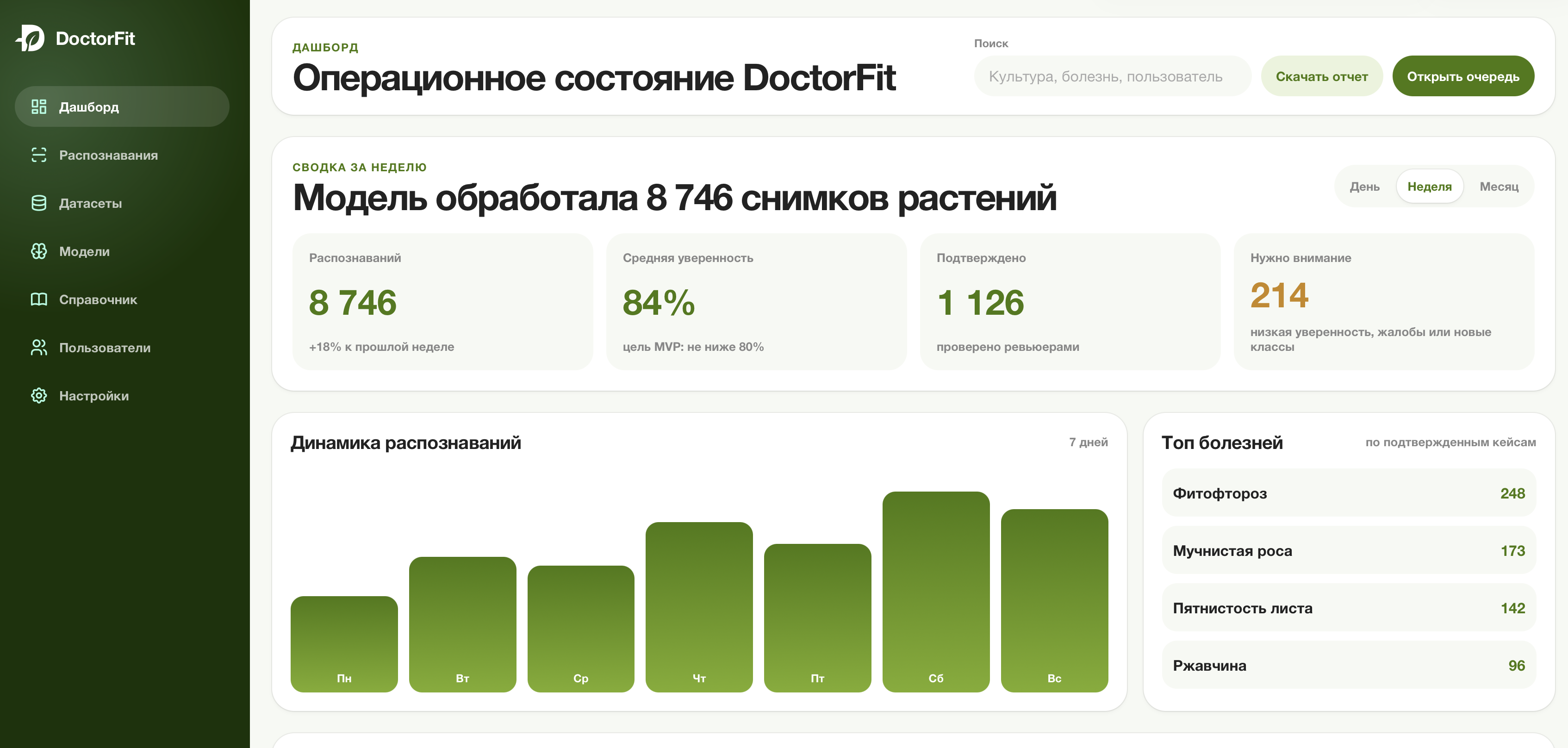The image size is (1568, 748).
Task: Select the Неделя period tab
Action: (1429, 186)
